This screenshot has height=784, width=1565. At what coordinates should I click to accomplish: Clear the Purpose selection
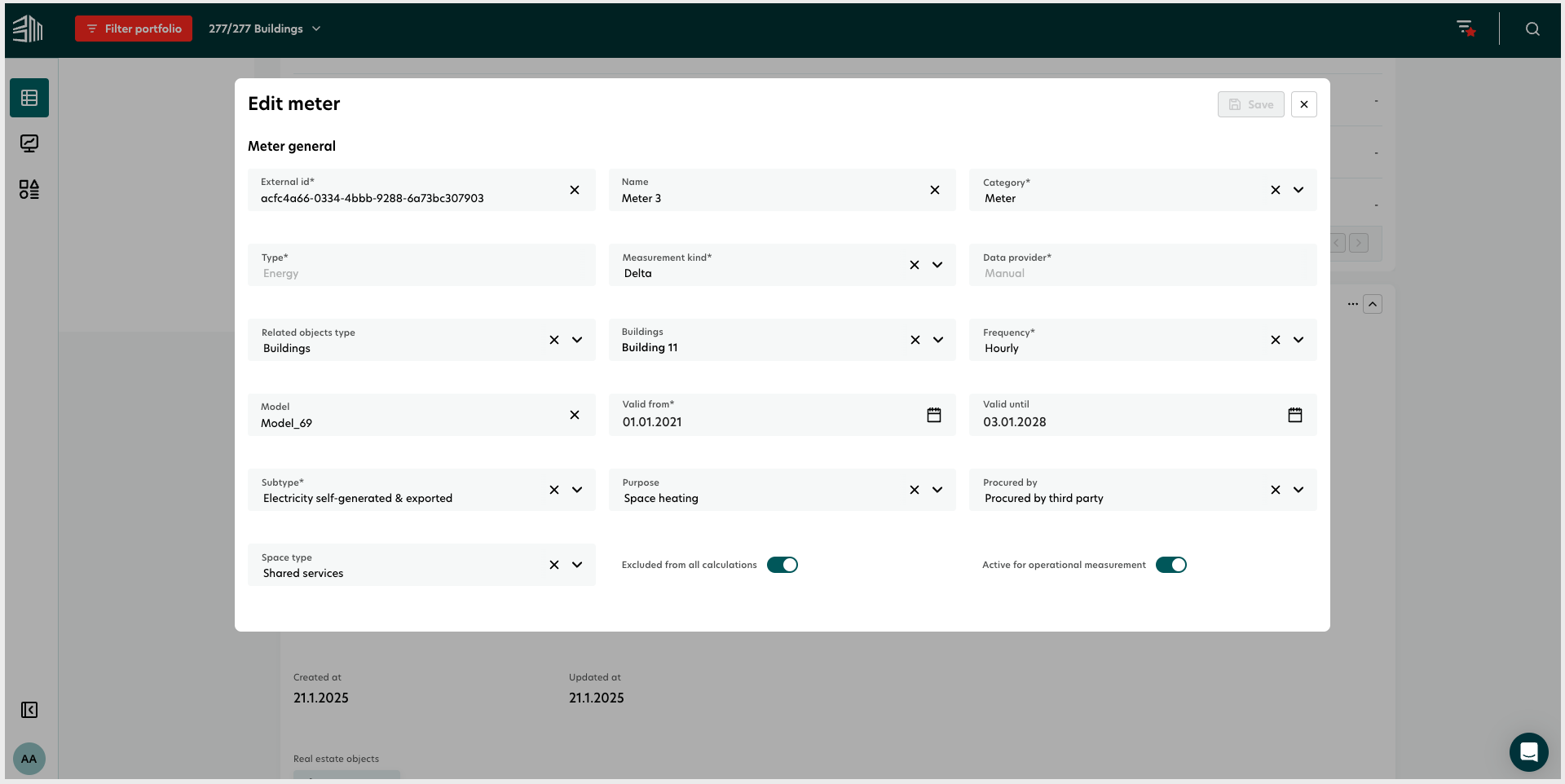point(915,490)
